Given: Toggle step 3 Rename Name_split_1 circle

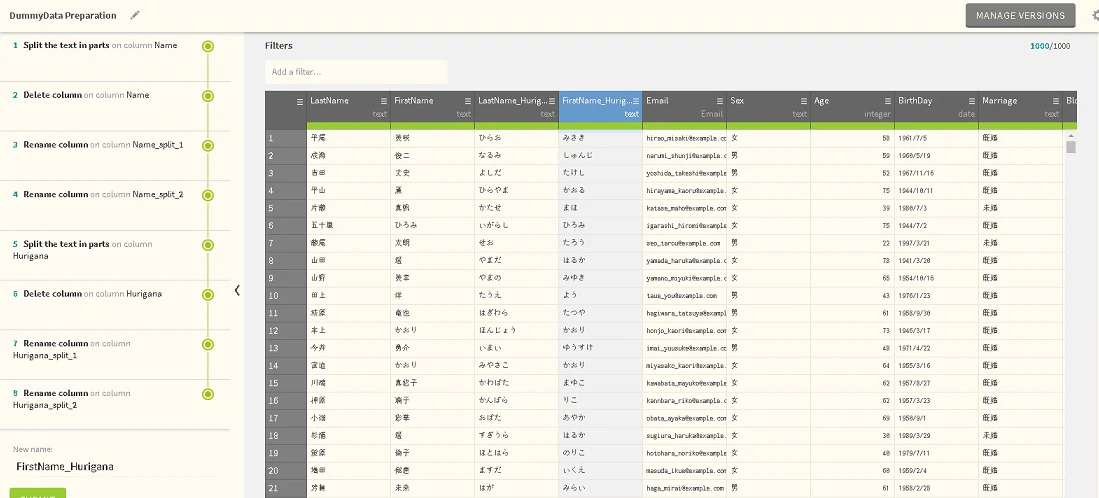Looking at the screenshot, I should [x=207, y=146].
